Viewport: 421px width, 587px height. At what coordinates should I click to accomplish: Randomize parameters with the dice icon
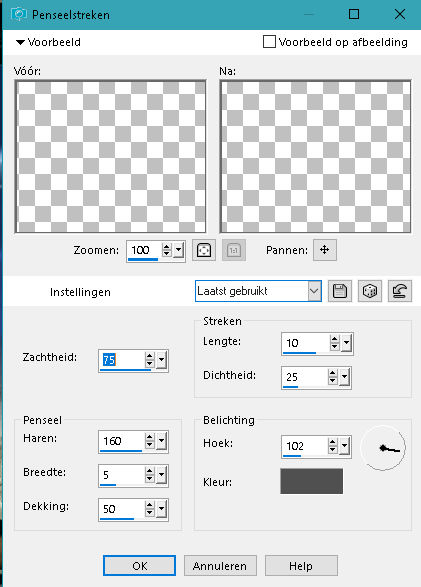370,291
